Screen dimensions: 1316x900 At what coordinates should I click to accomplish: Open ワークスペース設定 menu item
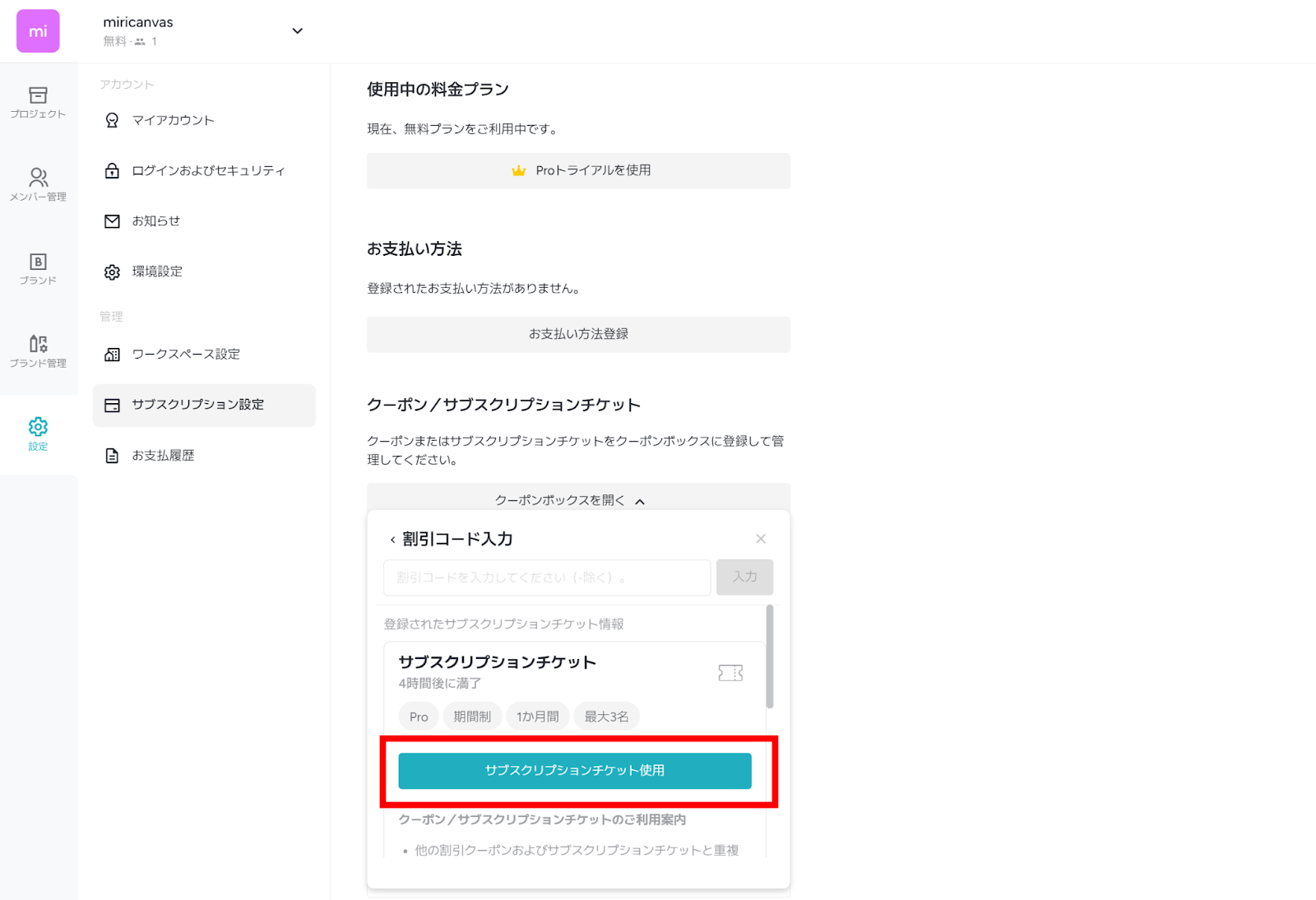pyautogui.click(x=204, y=355)
